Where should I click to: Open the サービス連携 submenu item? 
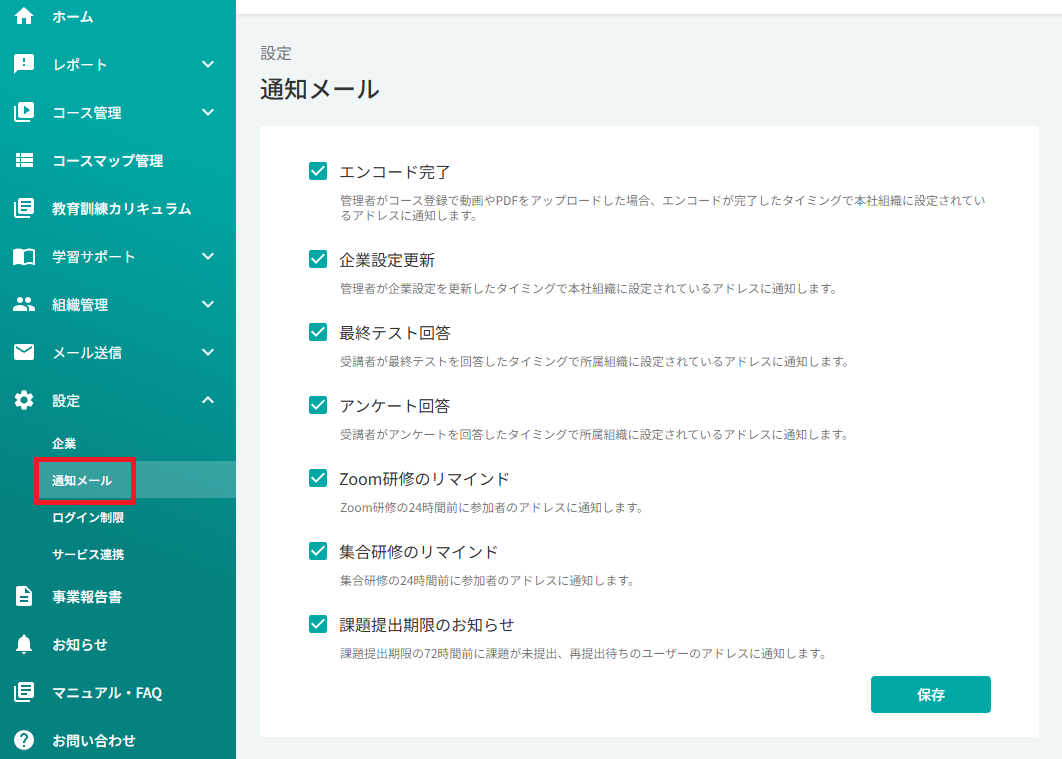[x=88, y=555]
